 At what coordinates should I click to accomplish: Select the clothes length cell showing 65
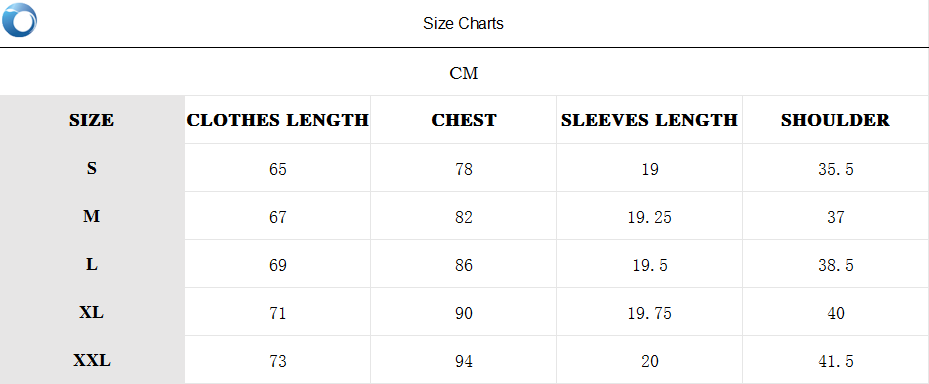(278, 169)
